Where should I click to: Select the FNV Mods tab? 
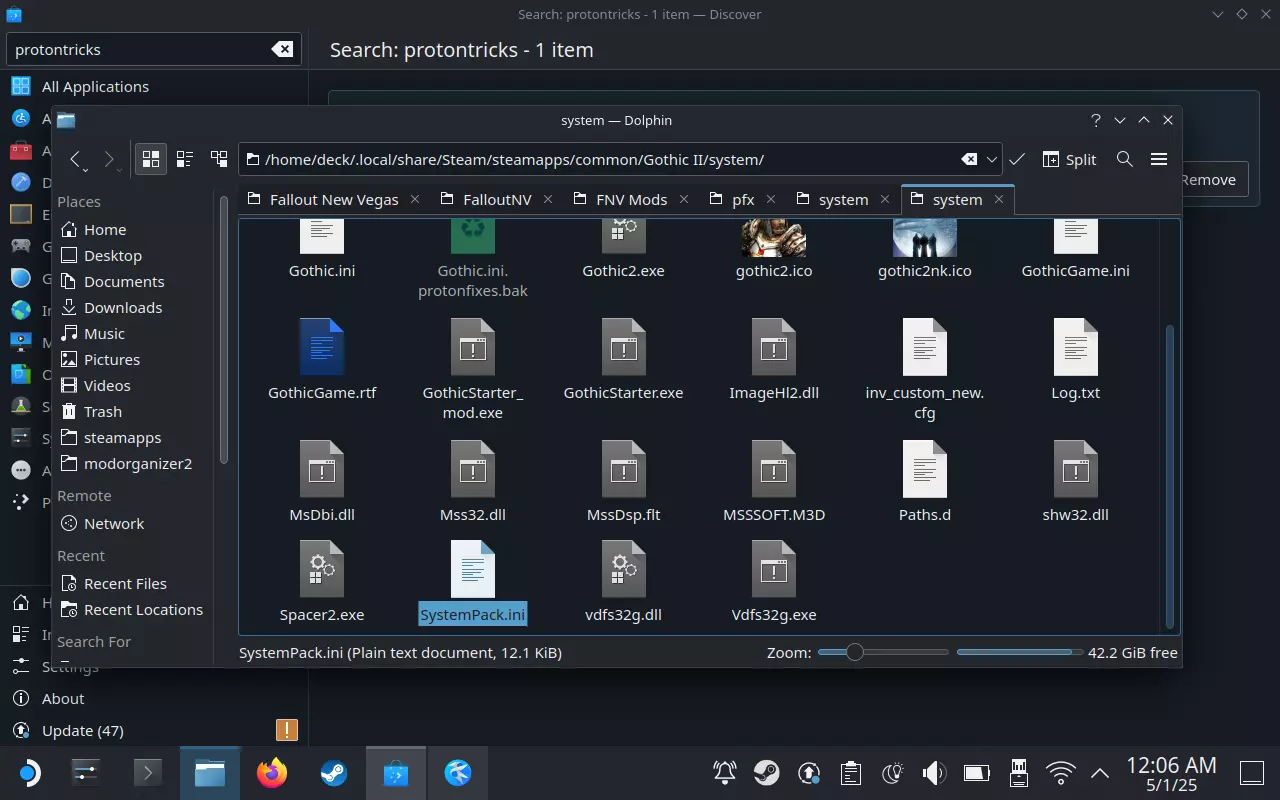coord(631,199)
